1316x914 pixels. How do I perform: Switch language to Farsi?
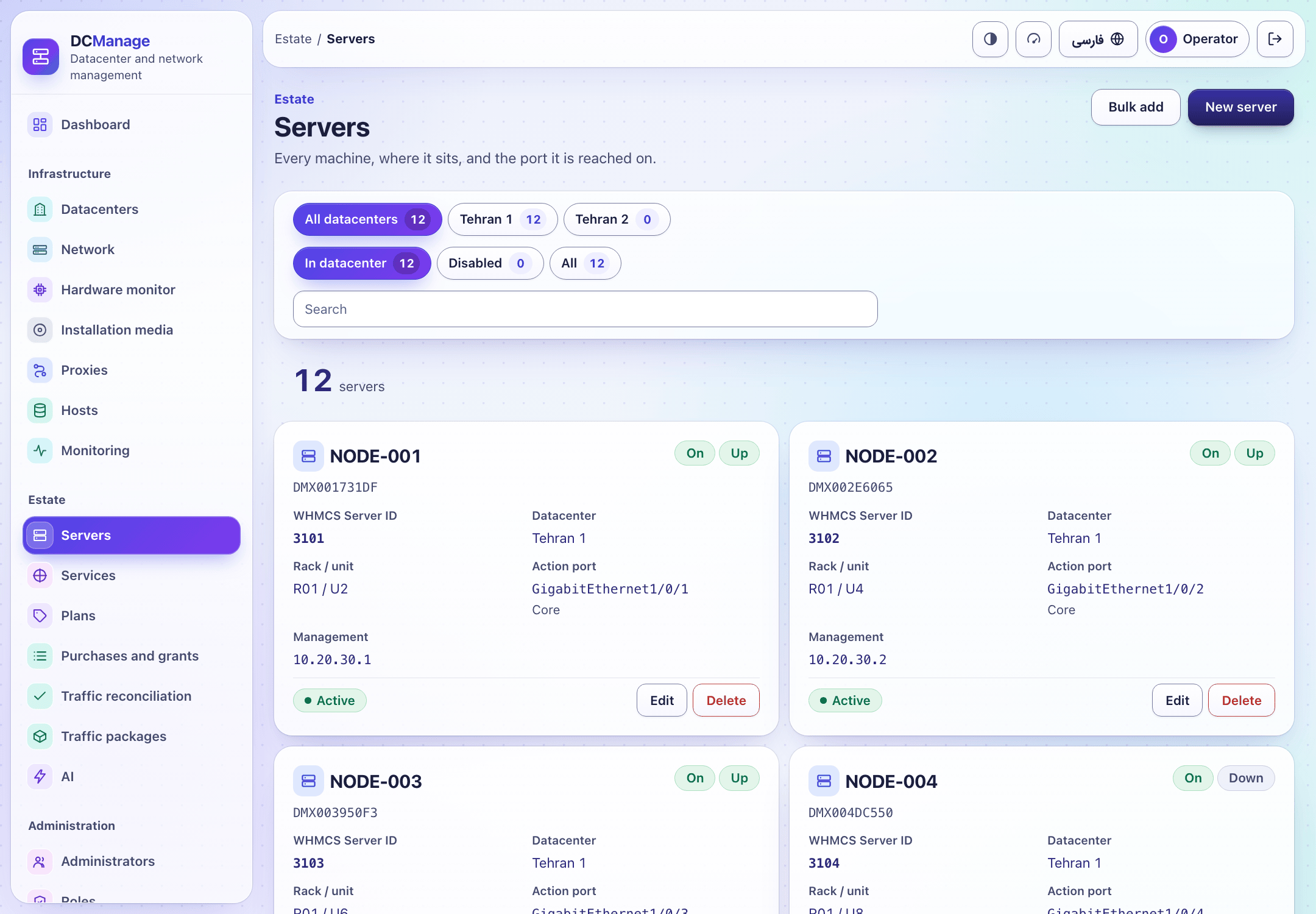(x=1098, y=39)
